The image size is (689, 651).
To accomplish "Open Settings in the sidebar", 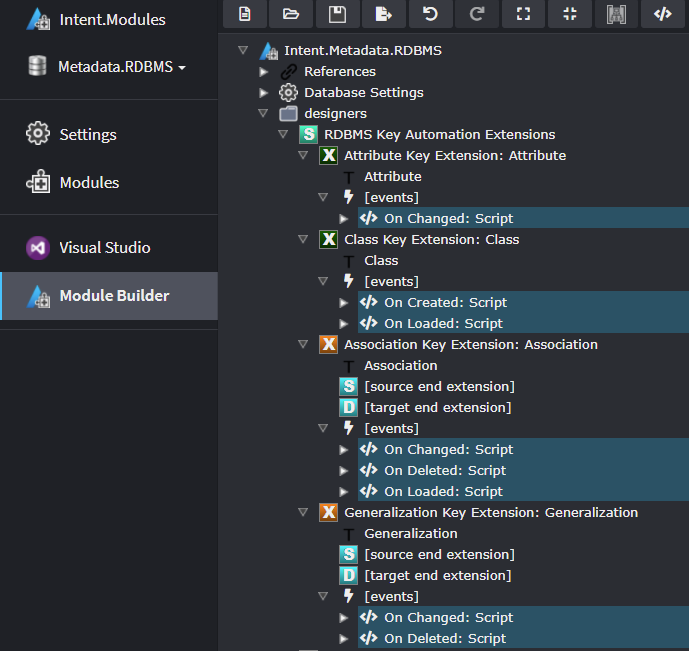I will pyautogui.click(x=87, y=135).
